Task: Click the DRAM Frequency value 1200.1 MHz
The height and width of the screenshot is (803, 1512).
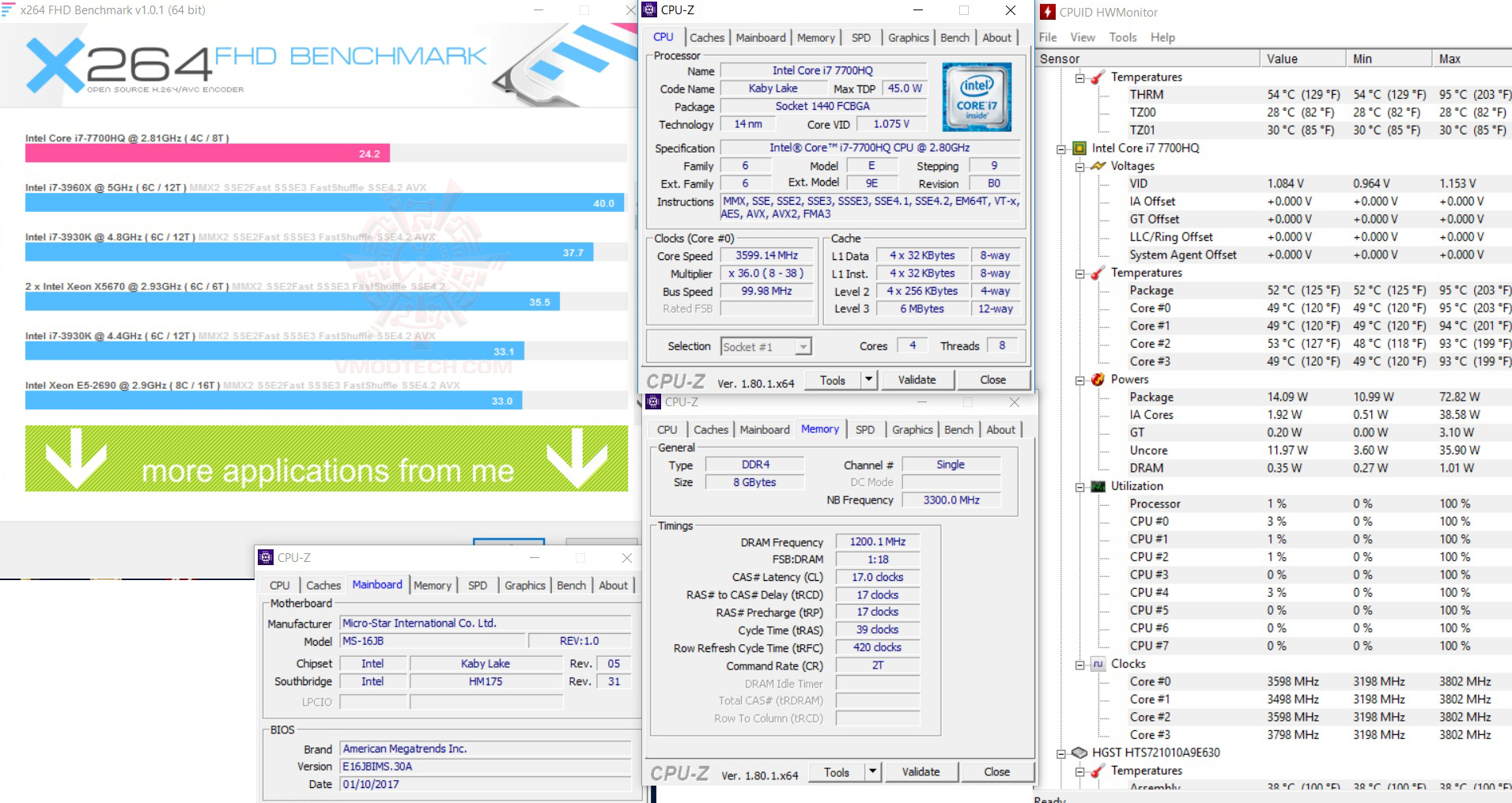Action: coord(877,542)
